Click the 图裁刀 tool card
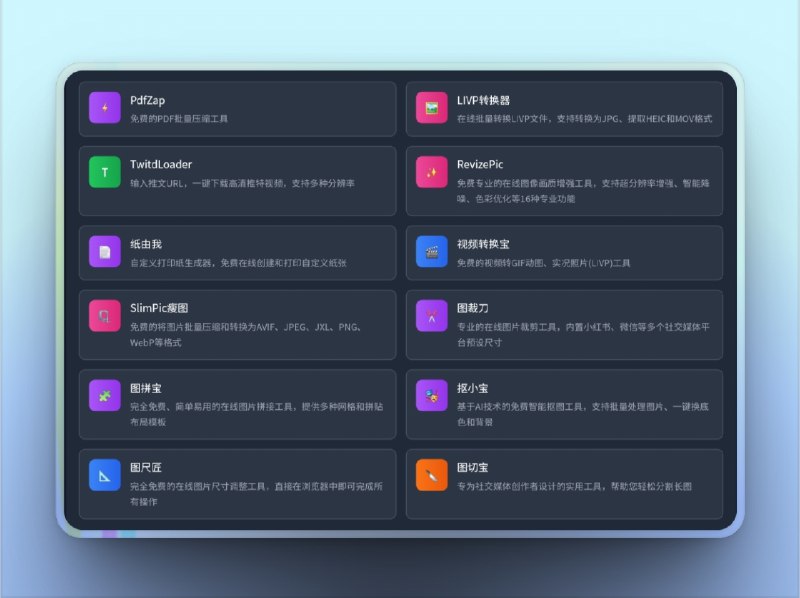This screenshot has width=800, height=598. click(562, 324)
